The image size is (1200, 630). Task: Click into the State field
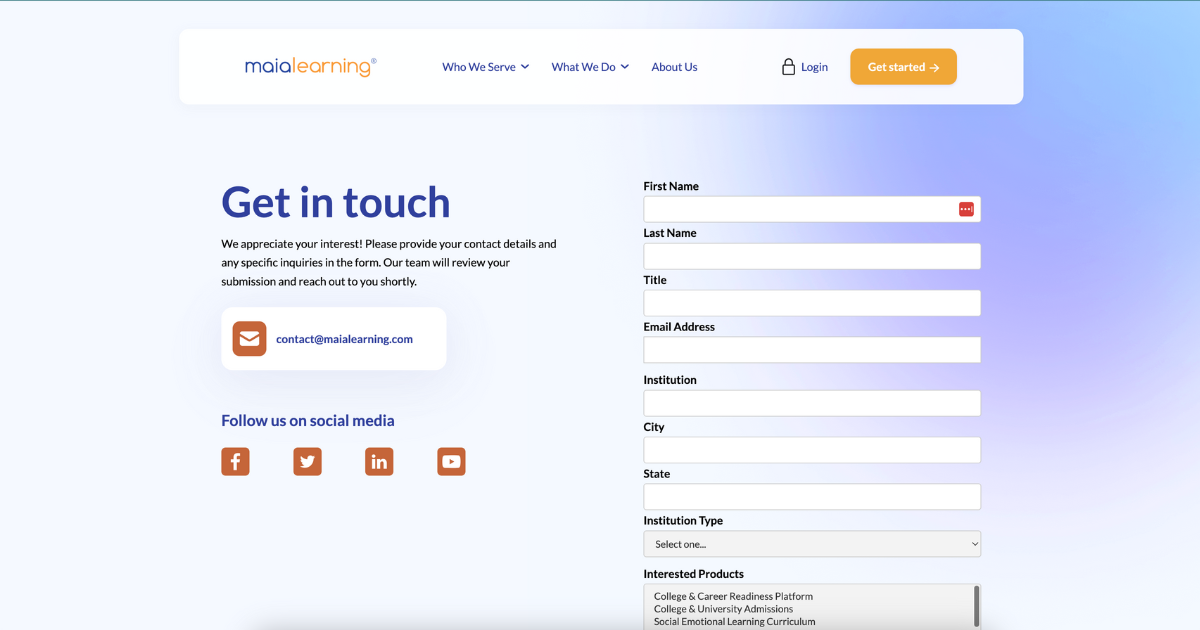point(811,496)
